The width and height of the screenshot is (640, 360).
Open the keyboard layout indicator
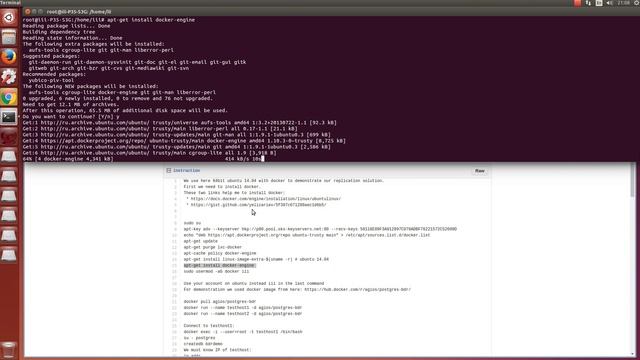coord(599,3)
